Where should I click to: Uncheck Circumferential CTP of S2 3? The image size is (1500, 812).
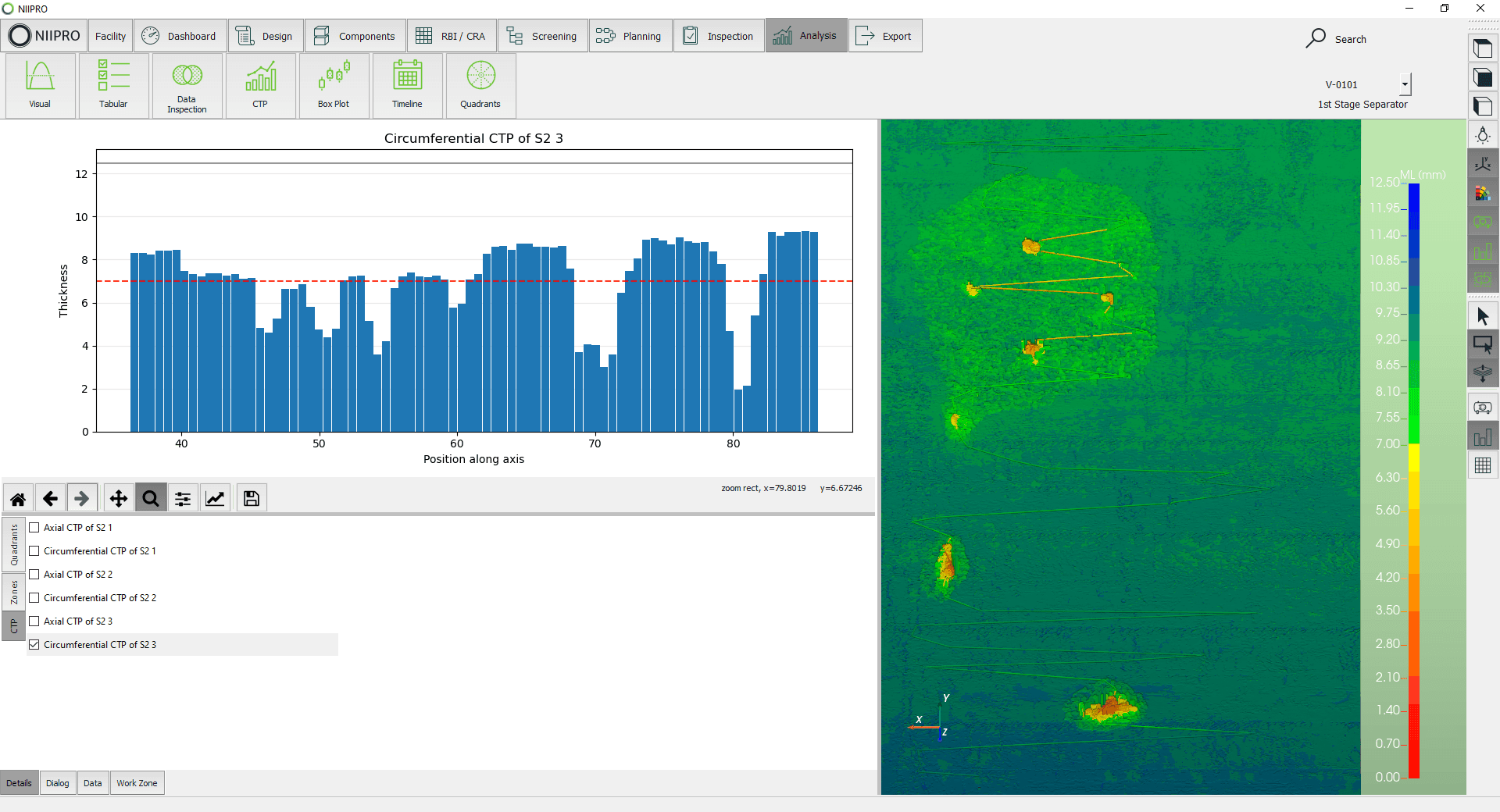34,645
